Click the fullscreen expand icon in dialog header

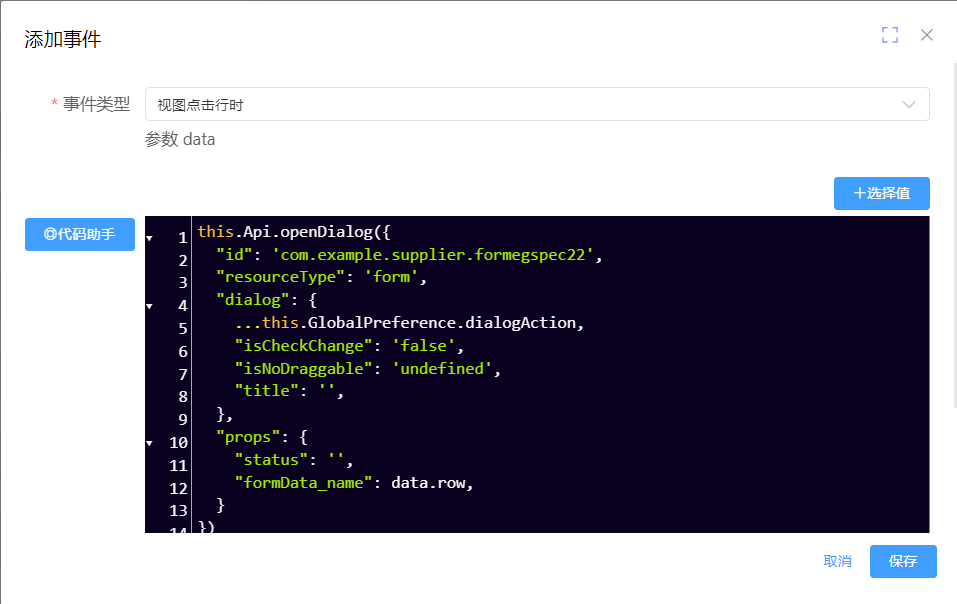tap(889, 34)
